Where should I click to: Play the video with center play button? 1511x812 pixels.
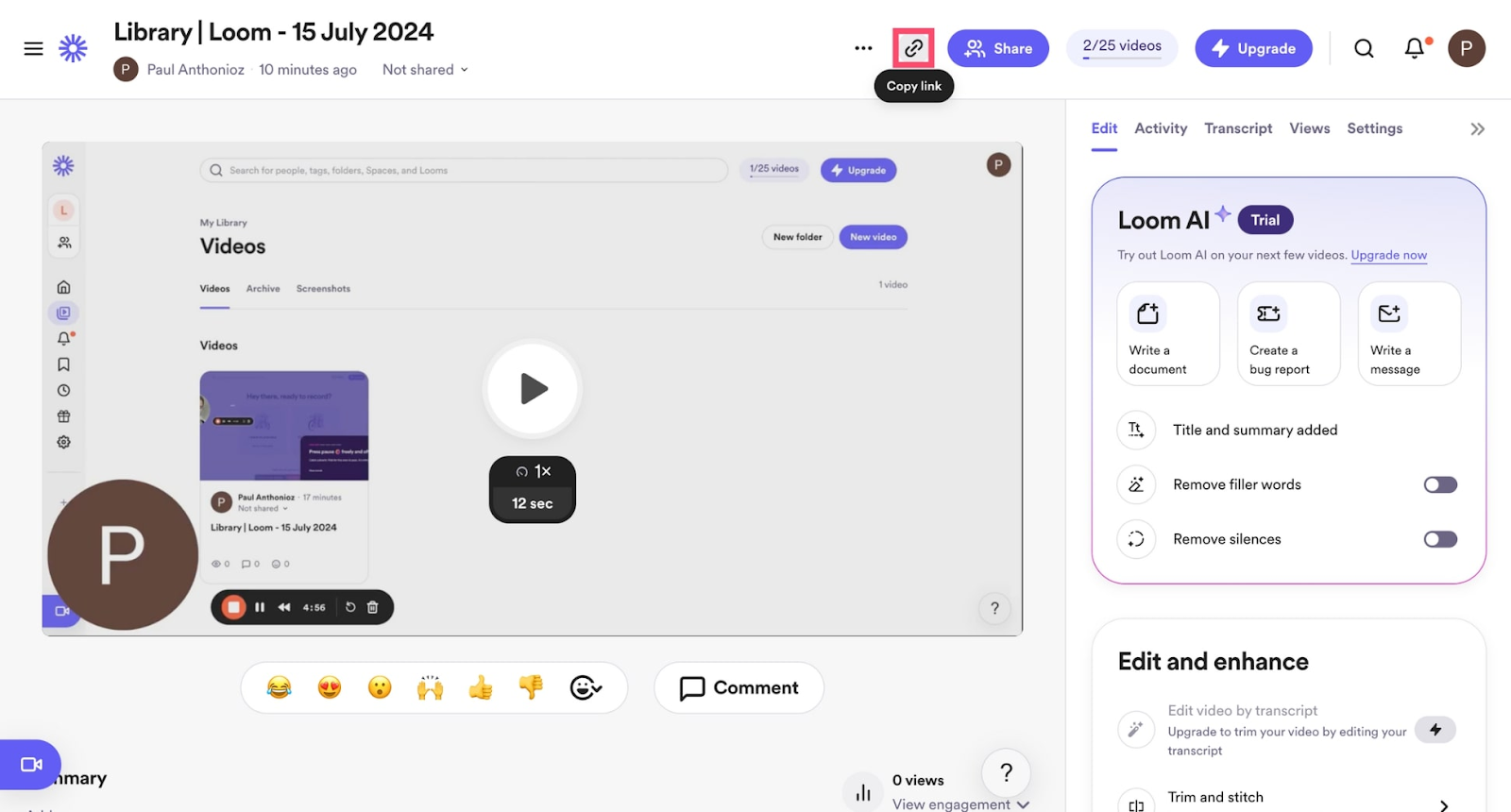click(x=533, y=388)
